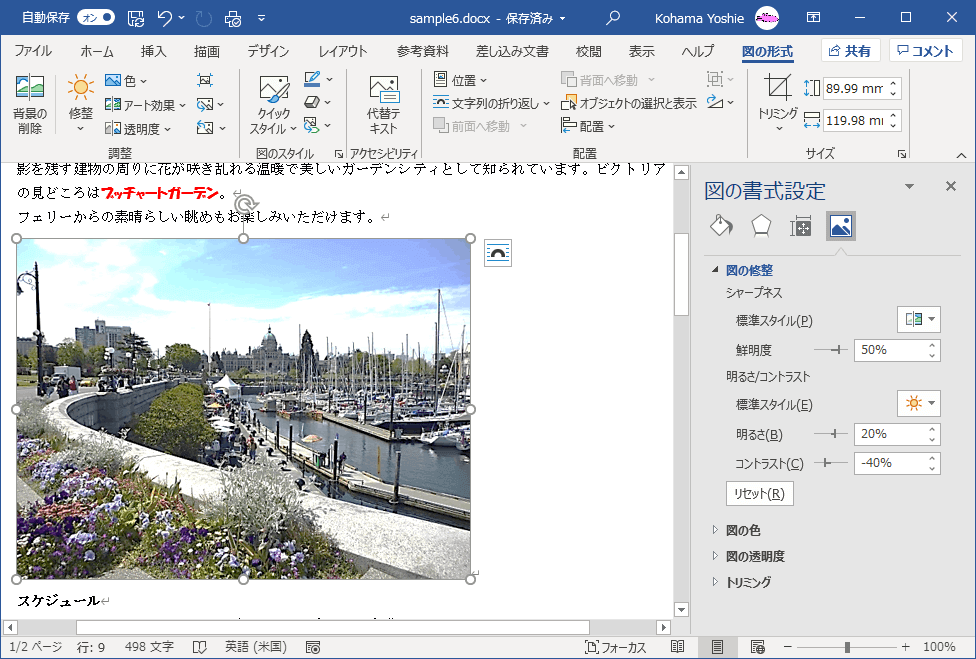Click the layout options icon beside picture
The width and height of the screenshot is (976, 659).
coord(498,253)
